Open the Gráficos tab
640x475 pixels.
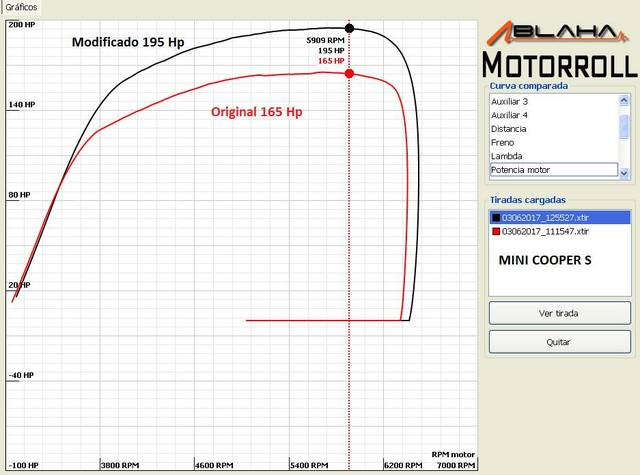pos(19,6)
